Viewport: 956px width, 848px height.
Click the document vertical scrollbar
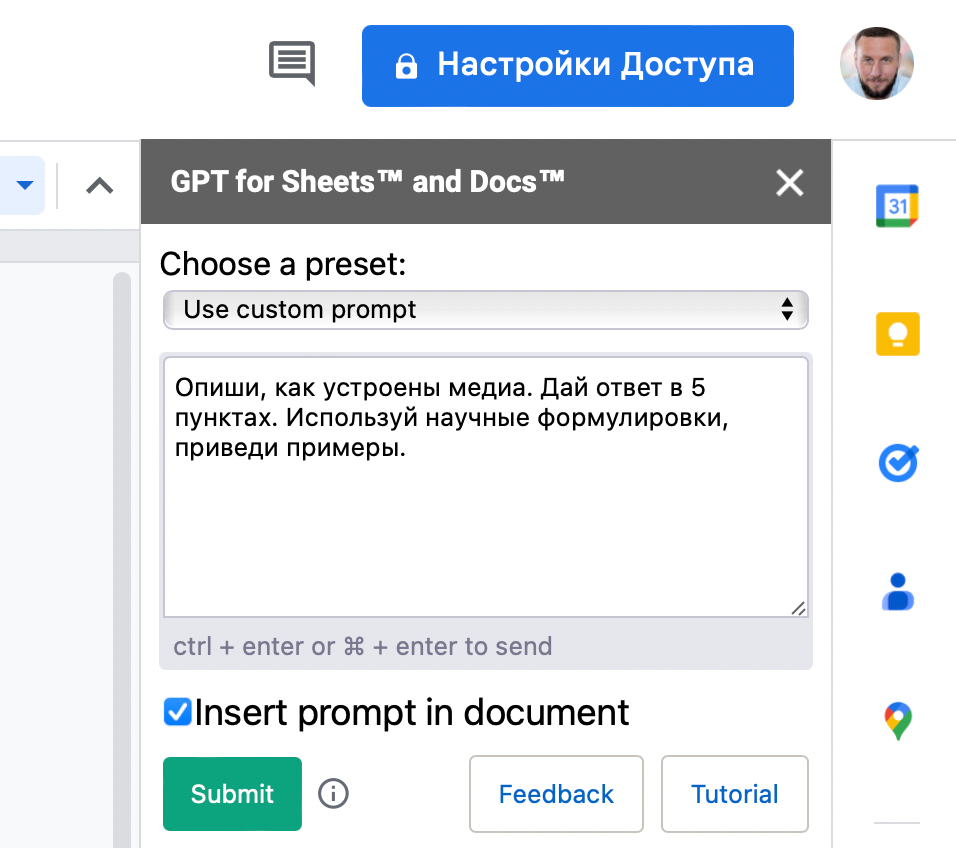click(122, 560)
